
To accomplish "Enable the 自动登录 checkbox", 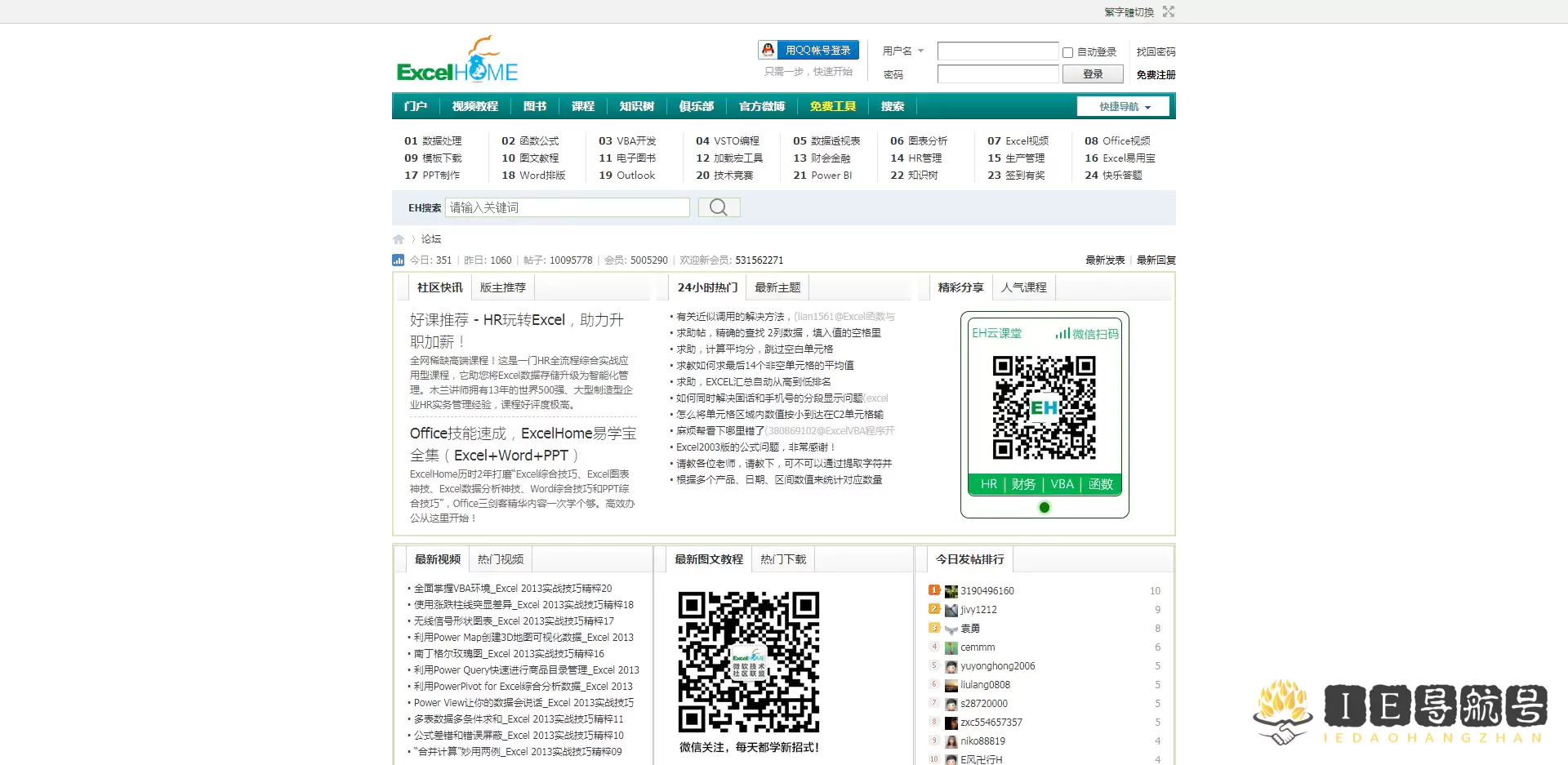I will pos(1067,52).
